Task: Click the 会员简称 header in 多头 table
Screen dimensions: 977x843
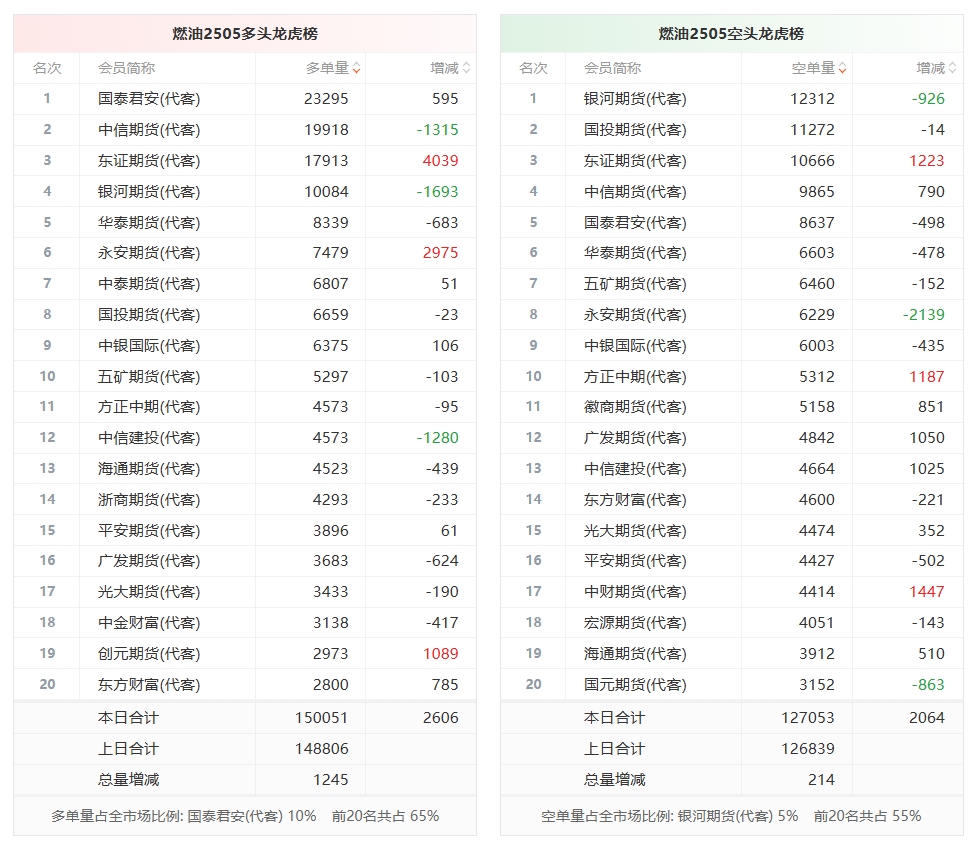Action: (x=127, y=68)
